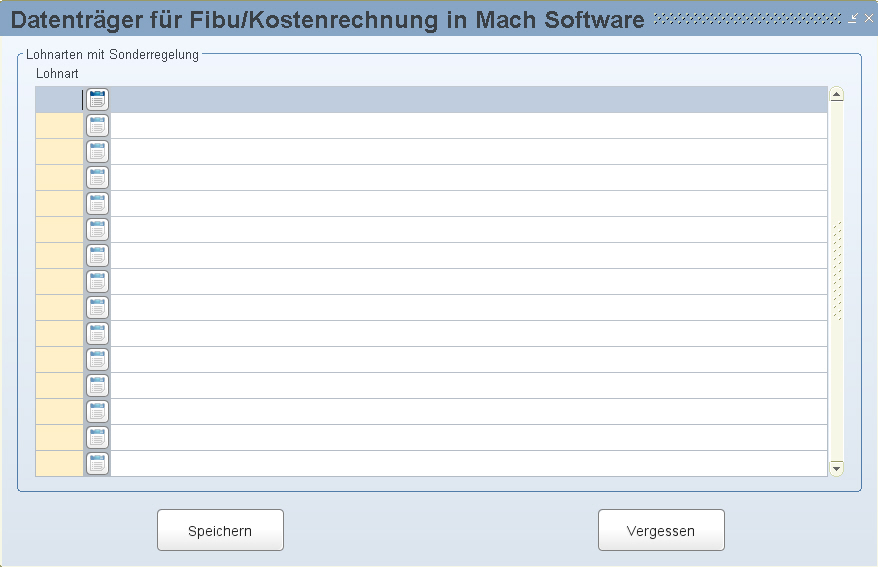The height and width of the screenshot is (567, 878).
Task: Focus the Lohnart input field in first row
Action: pyautogui.click(x=59, y=100)
